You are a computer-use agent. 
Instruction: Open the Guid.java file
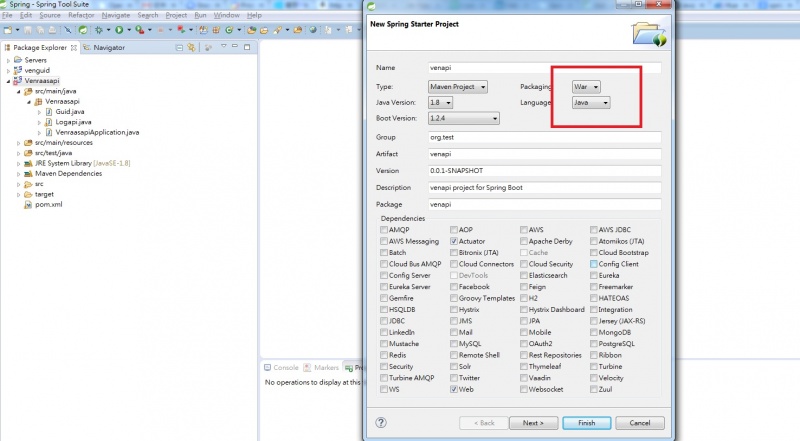68,111
